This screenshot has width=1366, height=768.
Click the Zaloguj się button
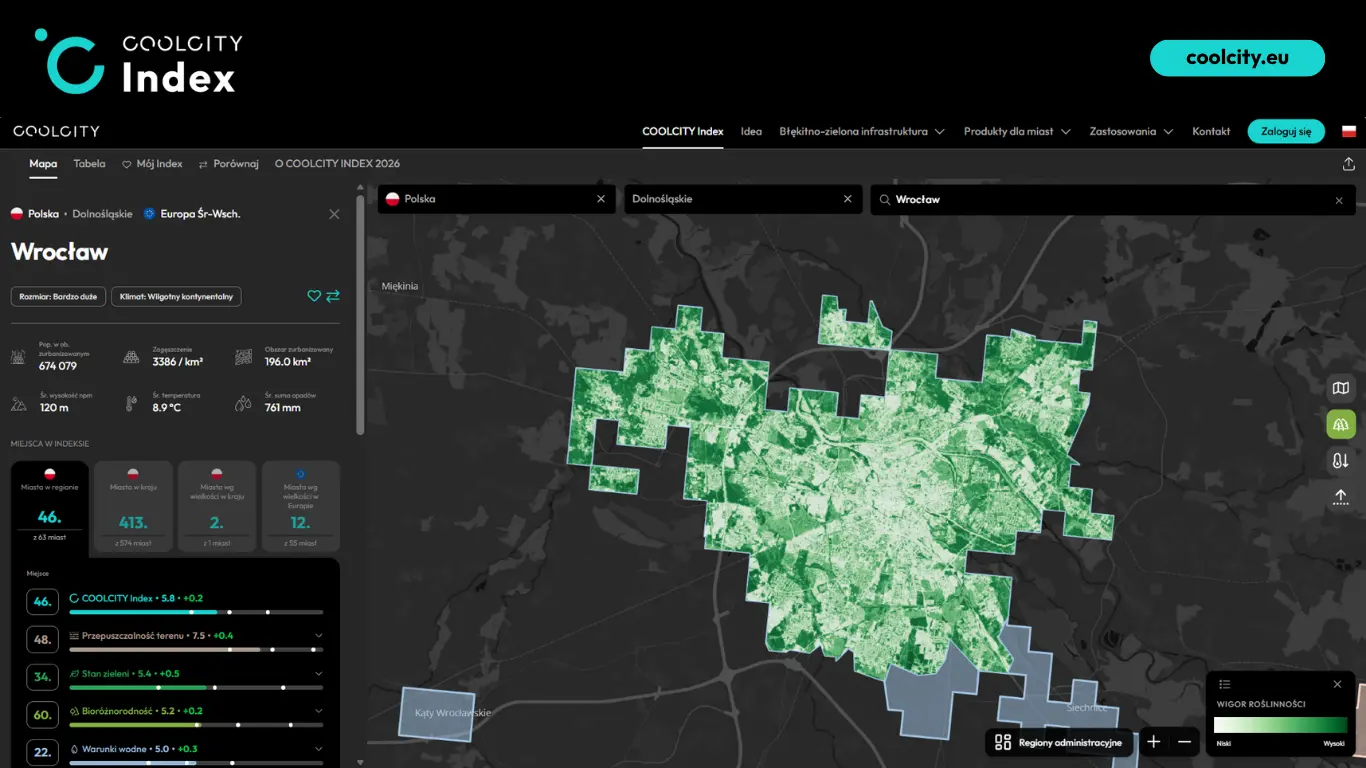tap(1286, 131)
